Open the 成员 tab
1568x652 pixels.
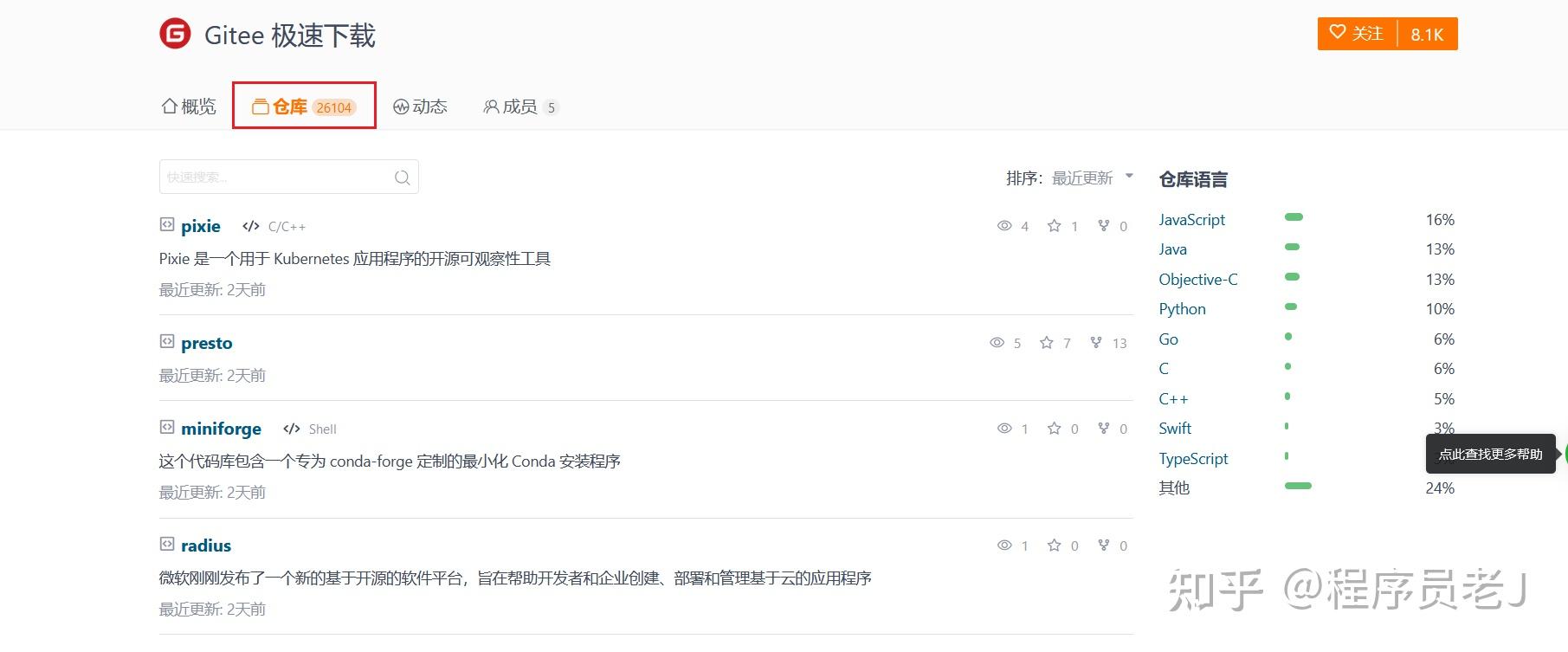click(x=520, y=106)
